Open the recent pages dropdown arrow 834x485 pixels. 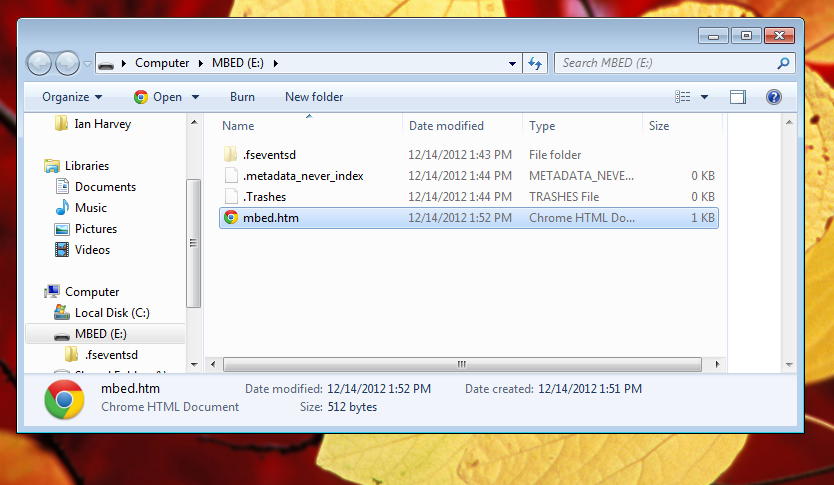click(x=88, y=64)
